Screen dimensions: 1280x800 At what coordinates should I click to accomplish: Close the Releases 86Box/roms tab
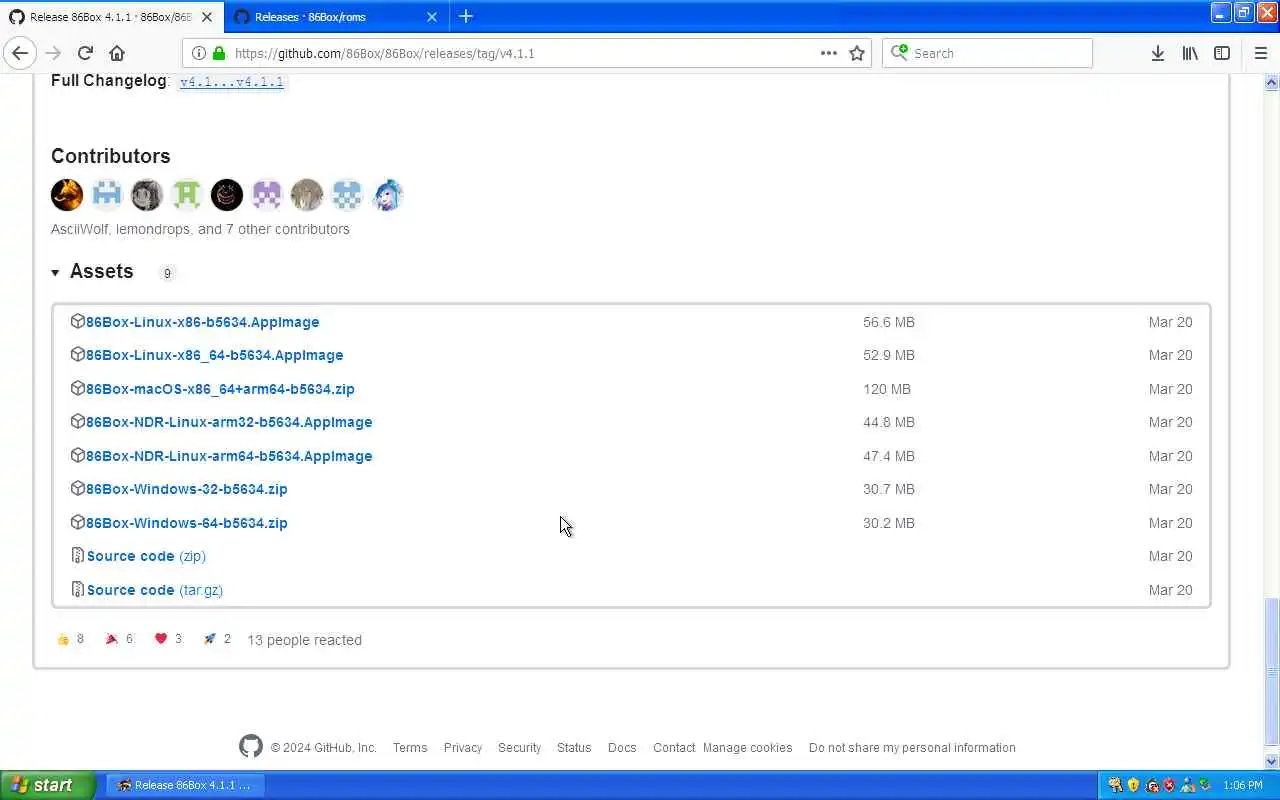click(432, 17)
